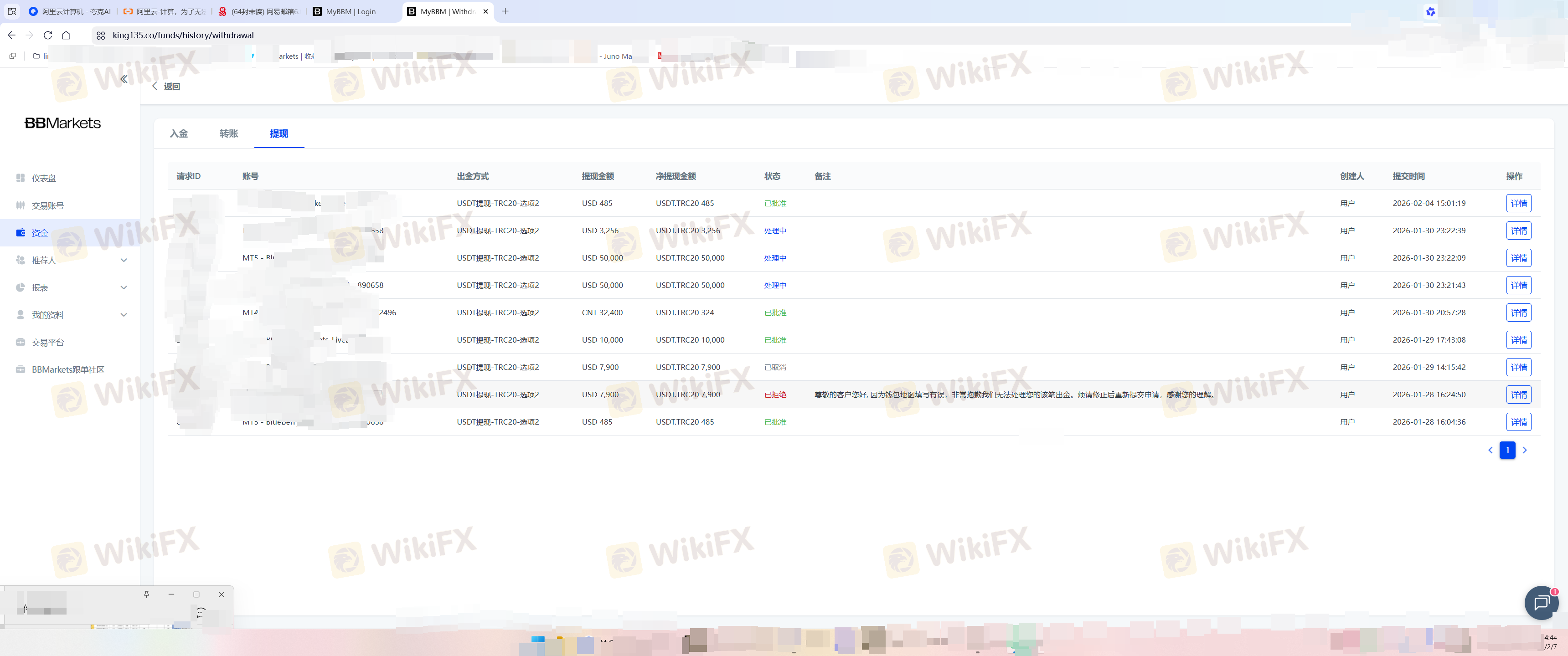
Task: Expand the 我的资料 profile submenu
Action: coord(124,315)
